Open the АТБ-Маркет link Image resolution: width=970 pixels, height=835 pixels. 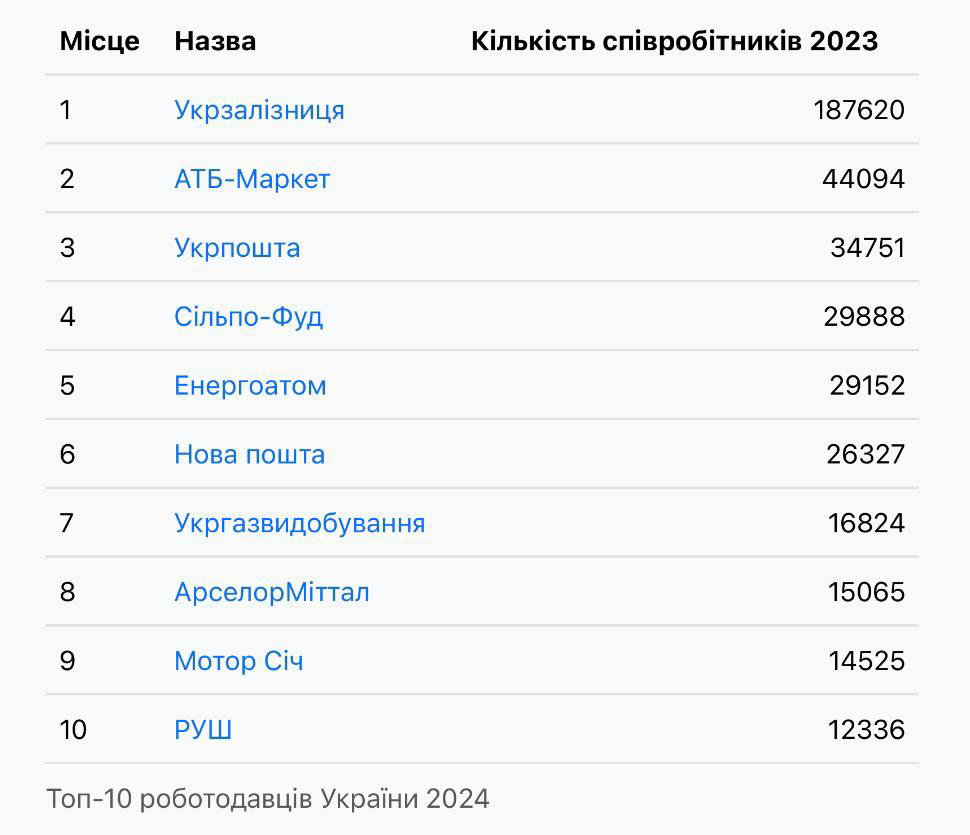pyautogui.click(x=252, y=179)
